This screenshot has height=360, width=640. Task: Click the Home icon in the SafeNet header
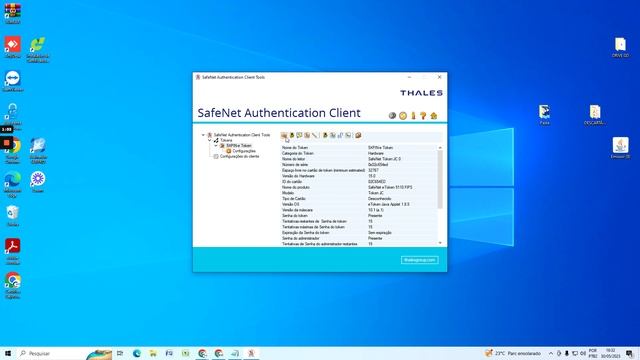pos(433,116)
